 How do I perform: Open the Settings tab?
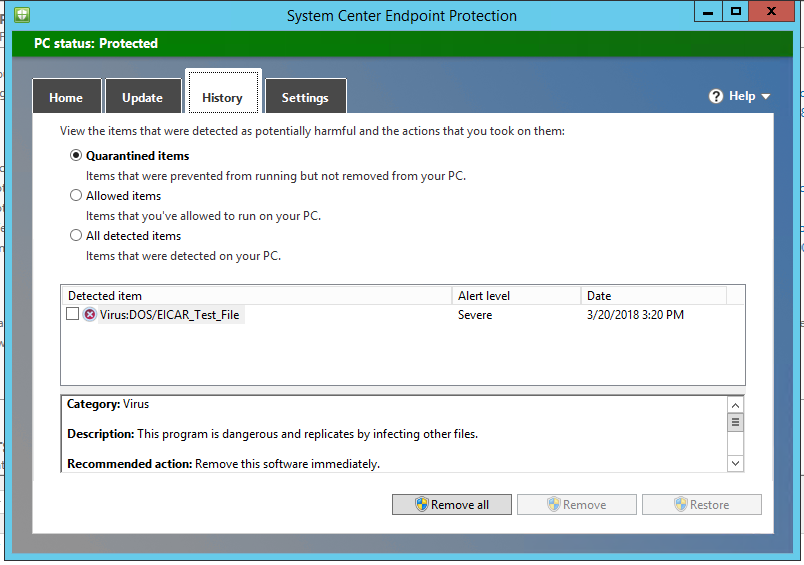point(305,97)
